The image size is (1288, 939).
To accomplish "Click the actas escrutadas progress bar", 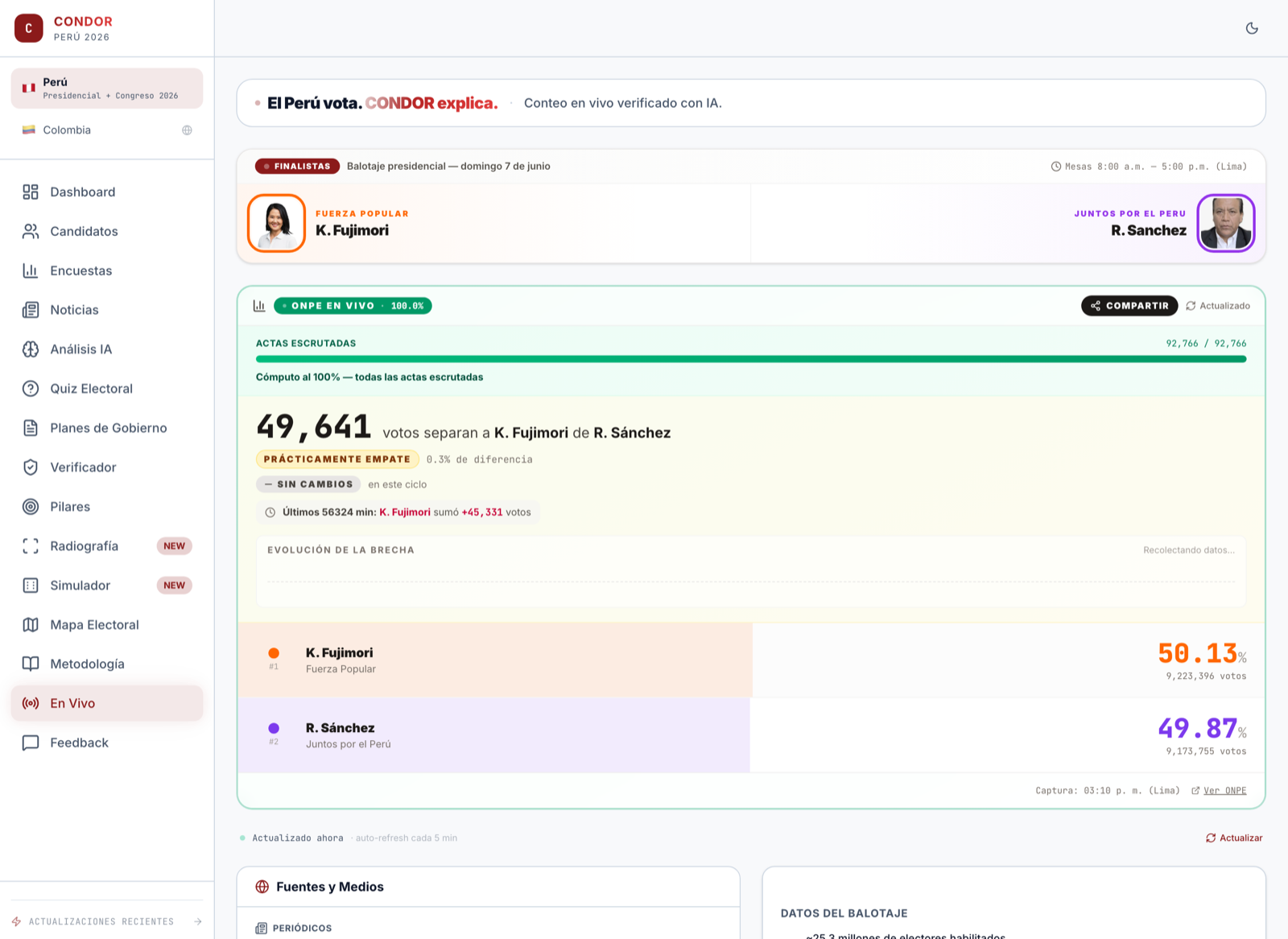I will point(751,359).
